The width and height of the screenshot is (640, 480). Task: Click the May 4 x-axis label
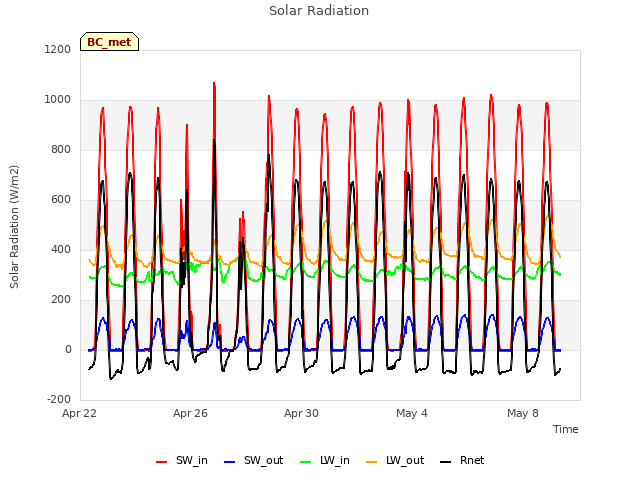point(412,413)
